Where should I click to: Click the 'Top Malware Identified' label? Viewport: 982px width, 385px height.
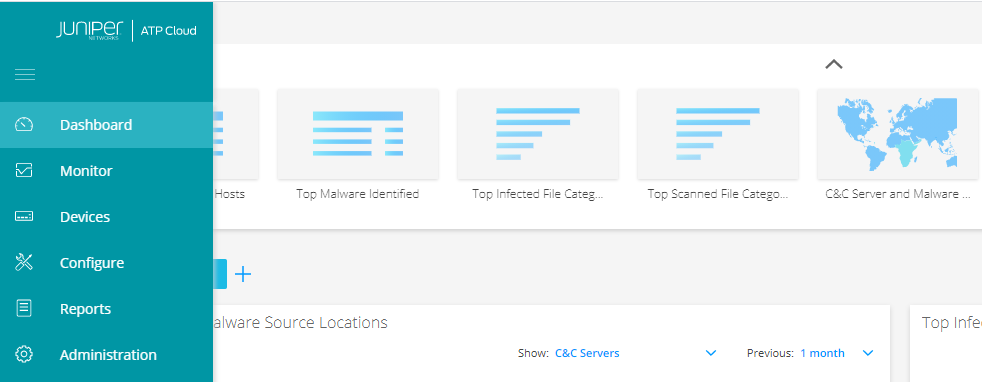pyautogui.click(x=358, y=194)
